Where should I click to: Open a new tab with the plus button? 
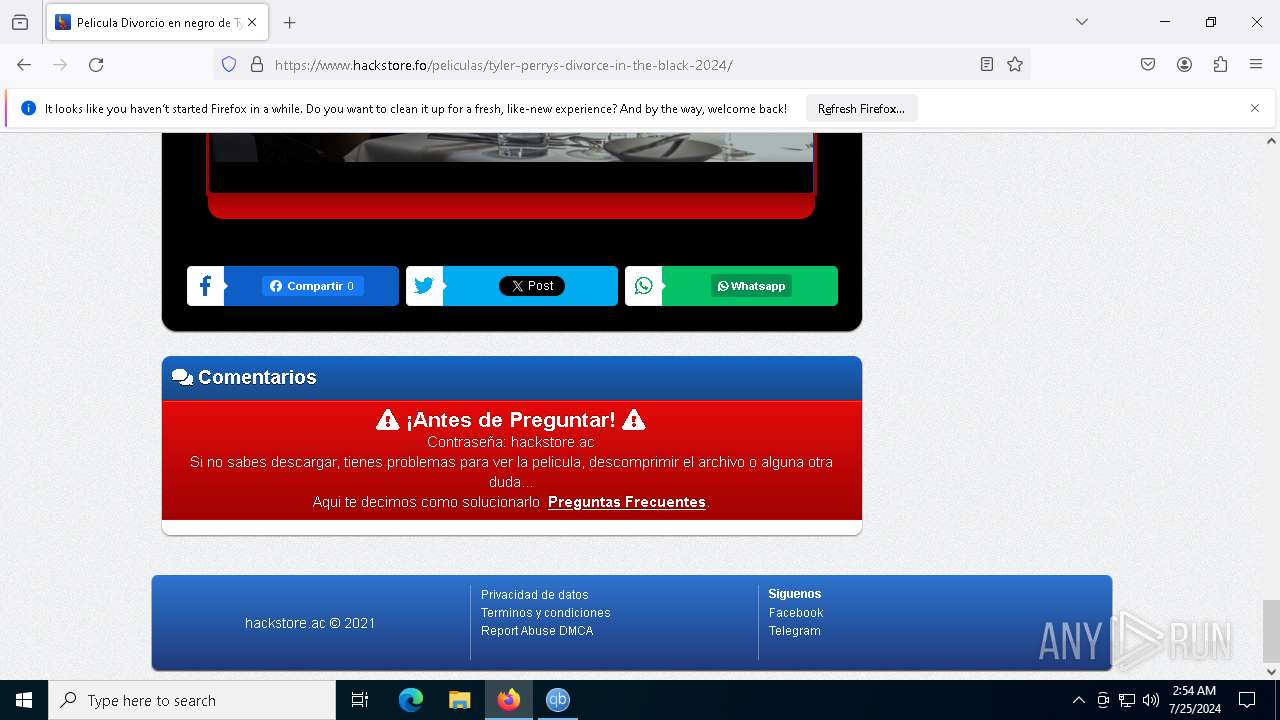(x=289, y=22)
